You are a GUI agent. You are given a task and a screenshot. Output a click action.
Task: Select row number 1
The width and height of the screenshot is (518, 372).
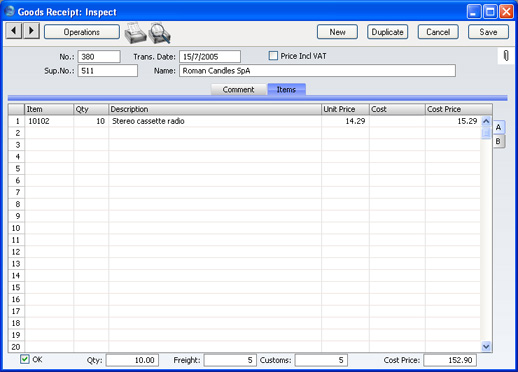pyautogui.click(x=17, y=121)
